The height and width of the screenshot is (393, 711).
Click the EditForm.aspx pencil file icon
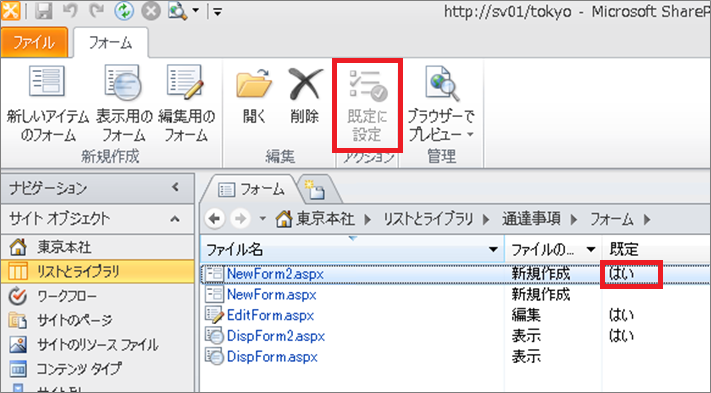(214, 315)
